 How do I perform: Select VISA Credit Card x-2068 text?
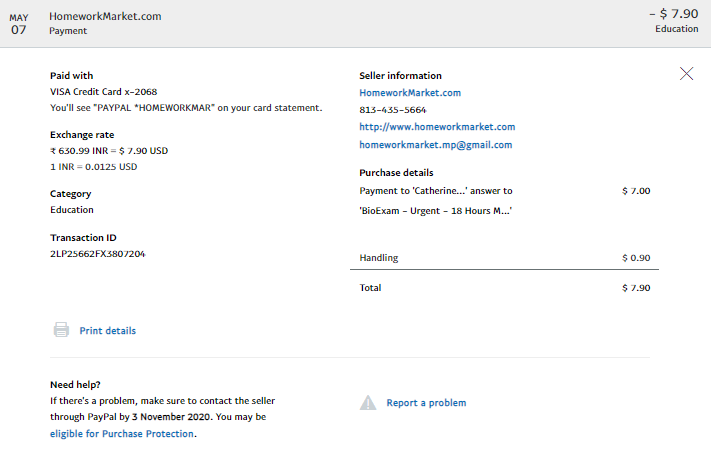click(103, 92)
